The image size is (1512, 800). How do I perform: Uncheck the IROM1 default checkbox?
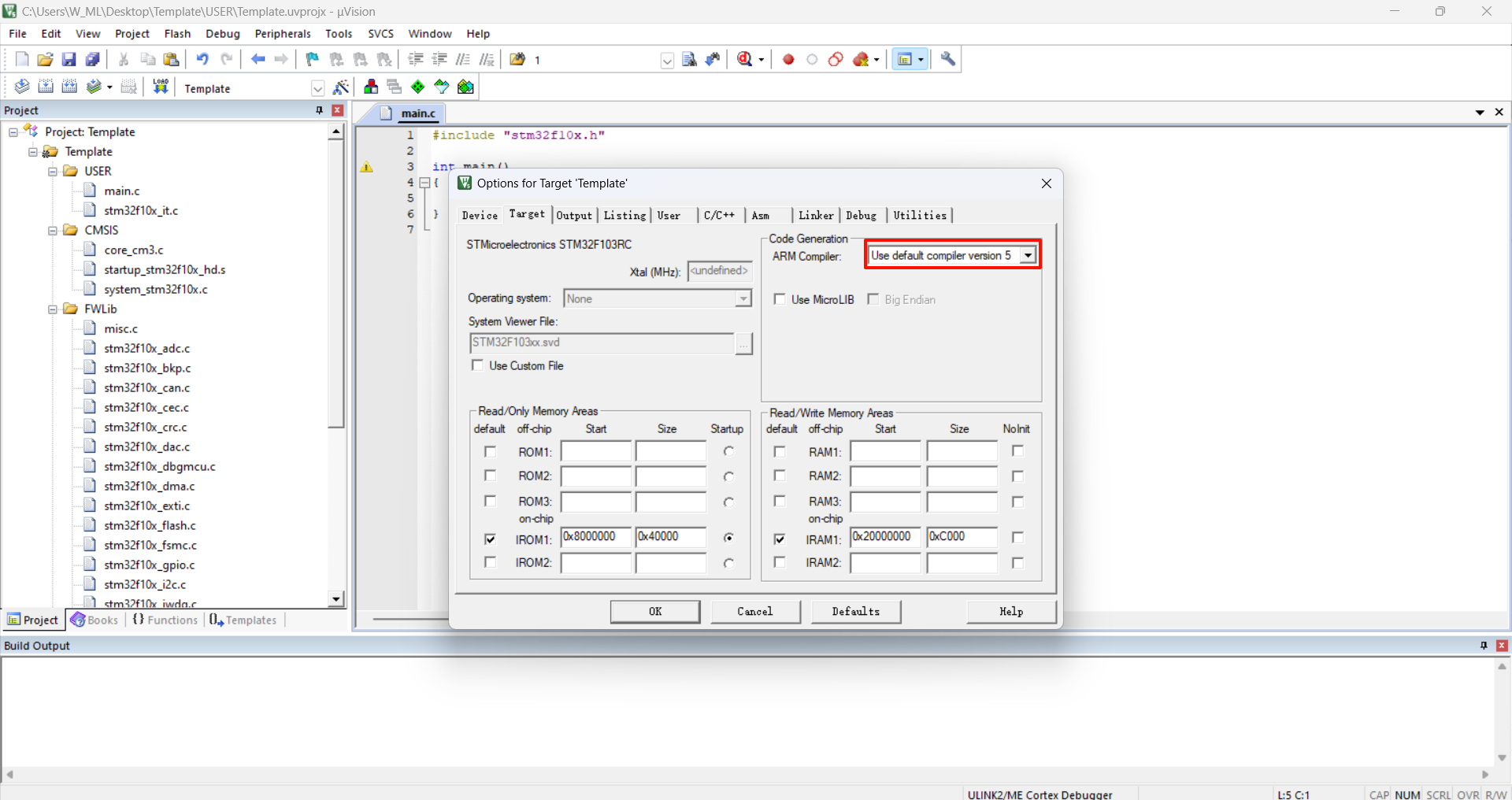pos(491,539)
